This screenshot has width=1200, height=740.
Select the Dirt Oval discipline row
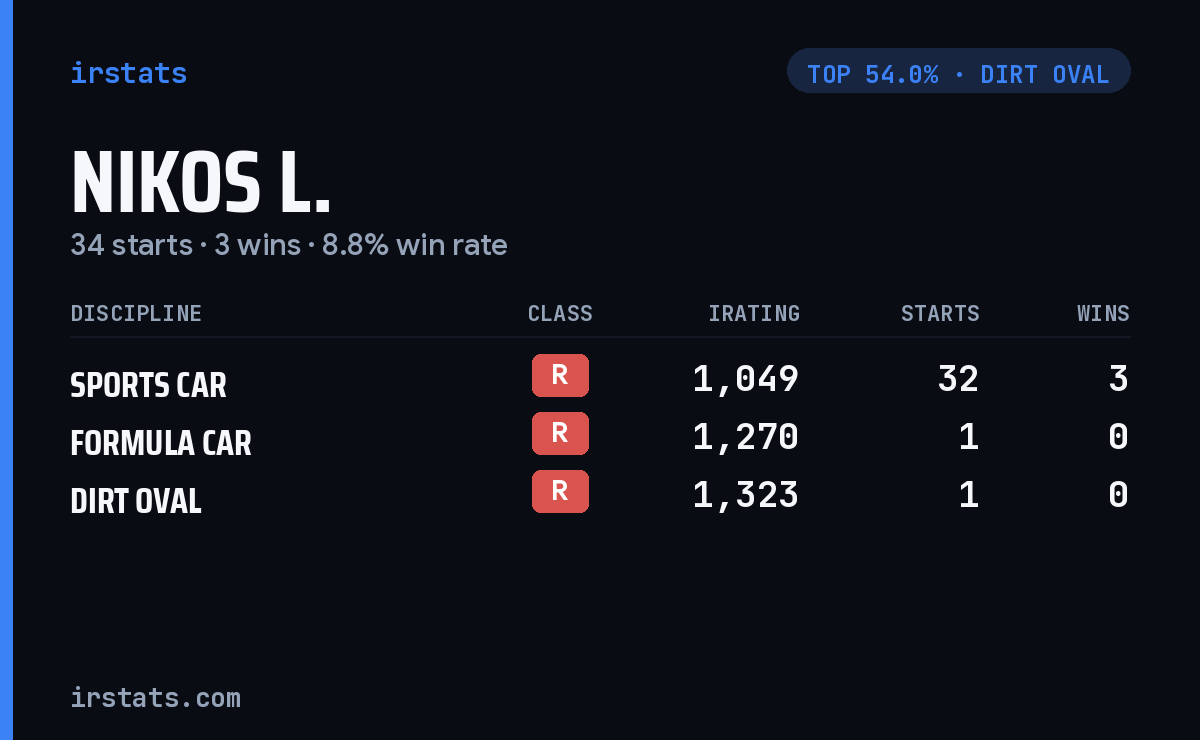600,496
